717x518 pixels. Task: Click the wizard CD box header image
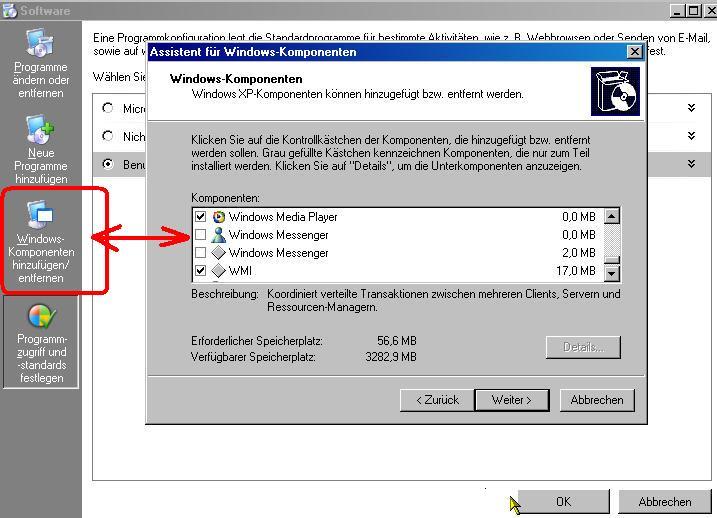[615, 91]
